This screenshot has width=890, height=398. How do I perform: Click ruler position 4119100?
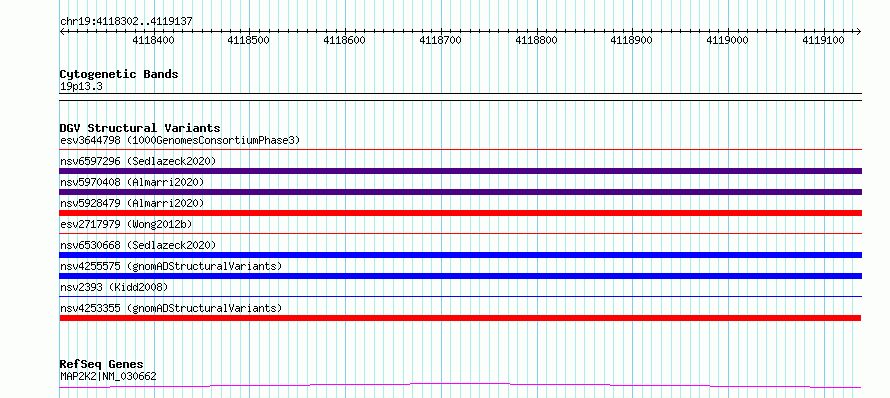824,40
